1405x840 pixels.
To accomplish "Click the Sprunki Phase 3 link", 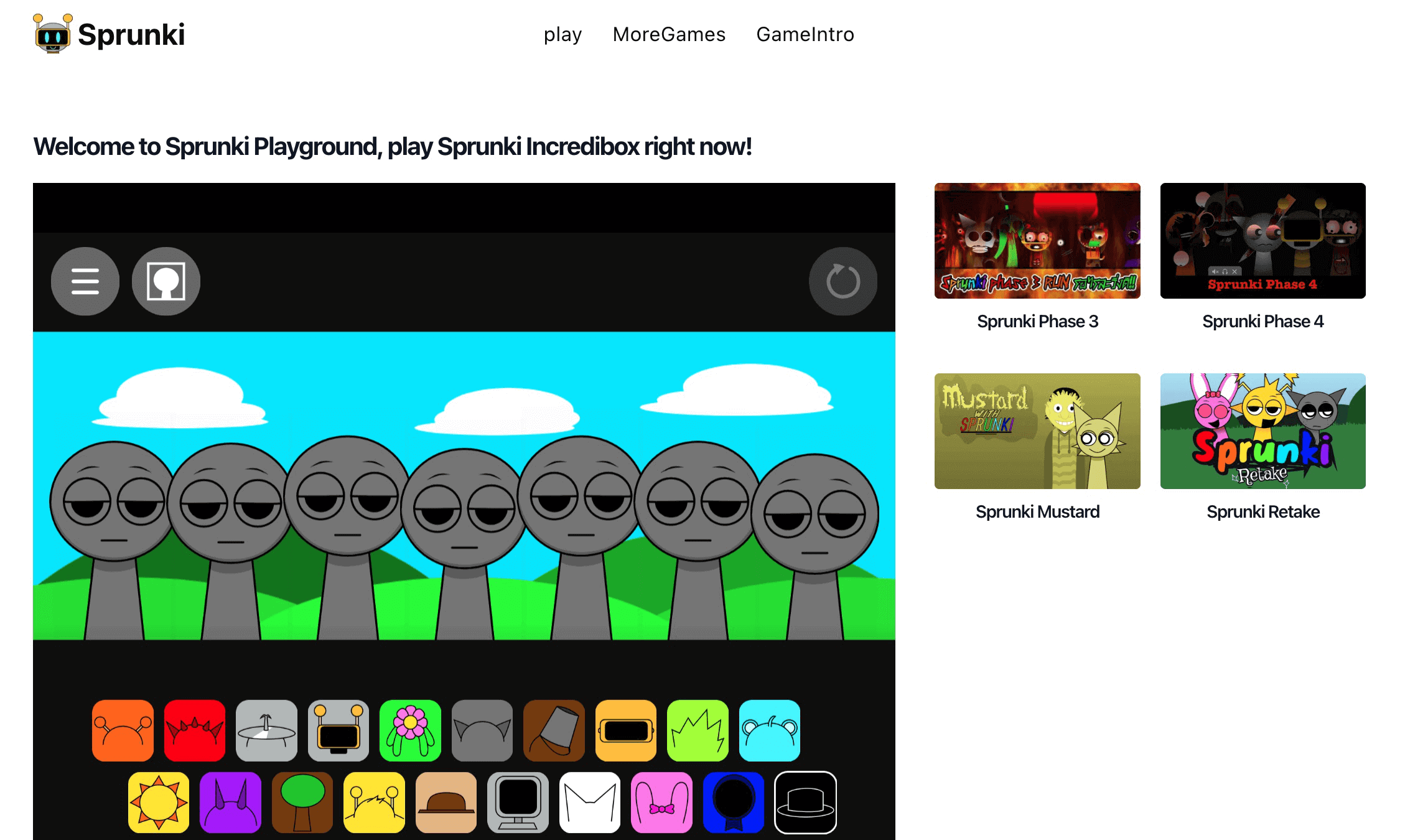I will click(x=1037, y=321).
